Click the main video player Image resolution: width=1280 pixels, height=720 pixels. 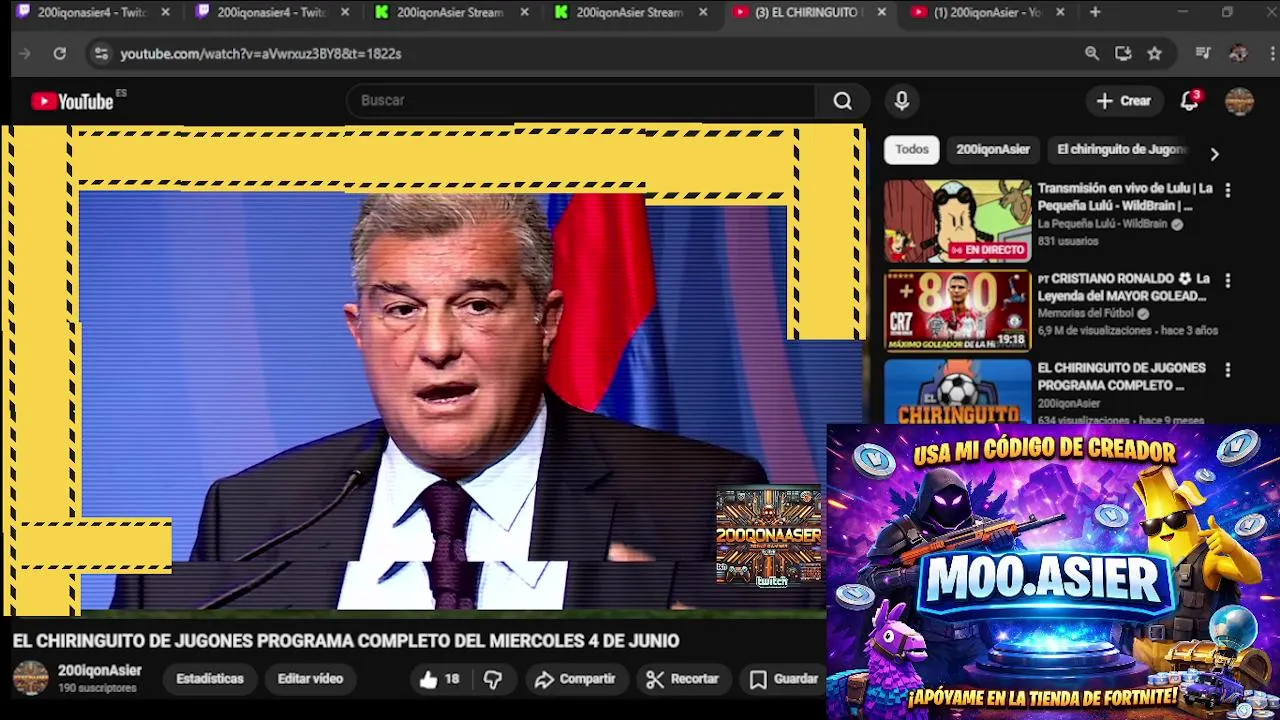pyautogui.click(x=432, y=368)
